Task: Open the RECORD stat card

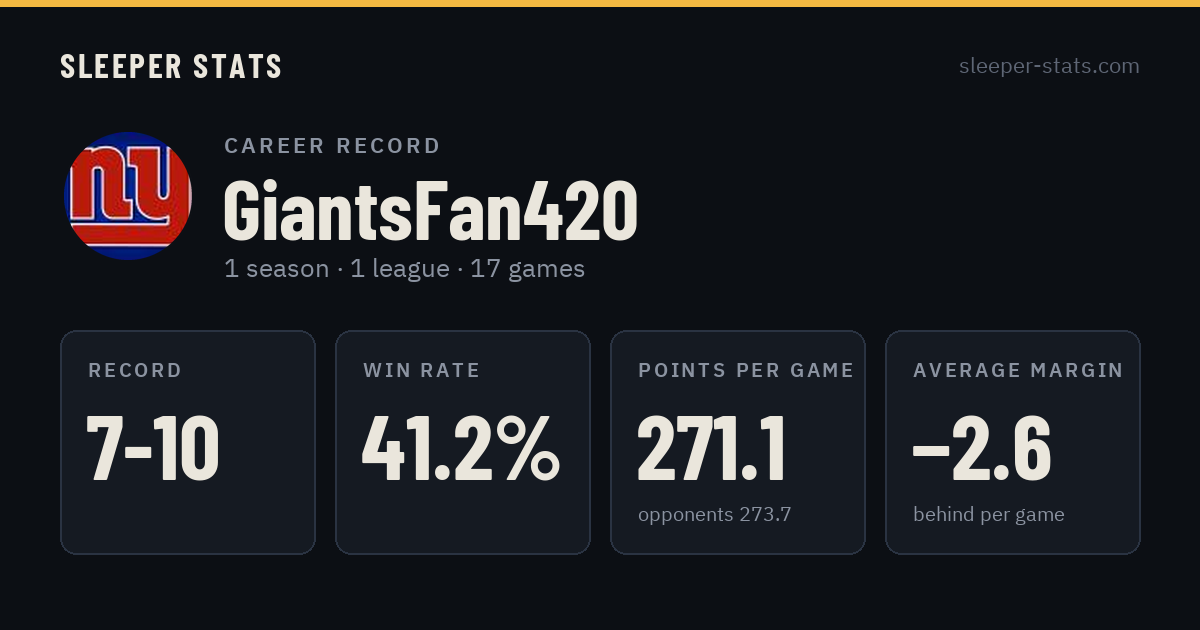Action: [x=188, y=442]
